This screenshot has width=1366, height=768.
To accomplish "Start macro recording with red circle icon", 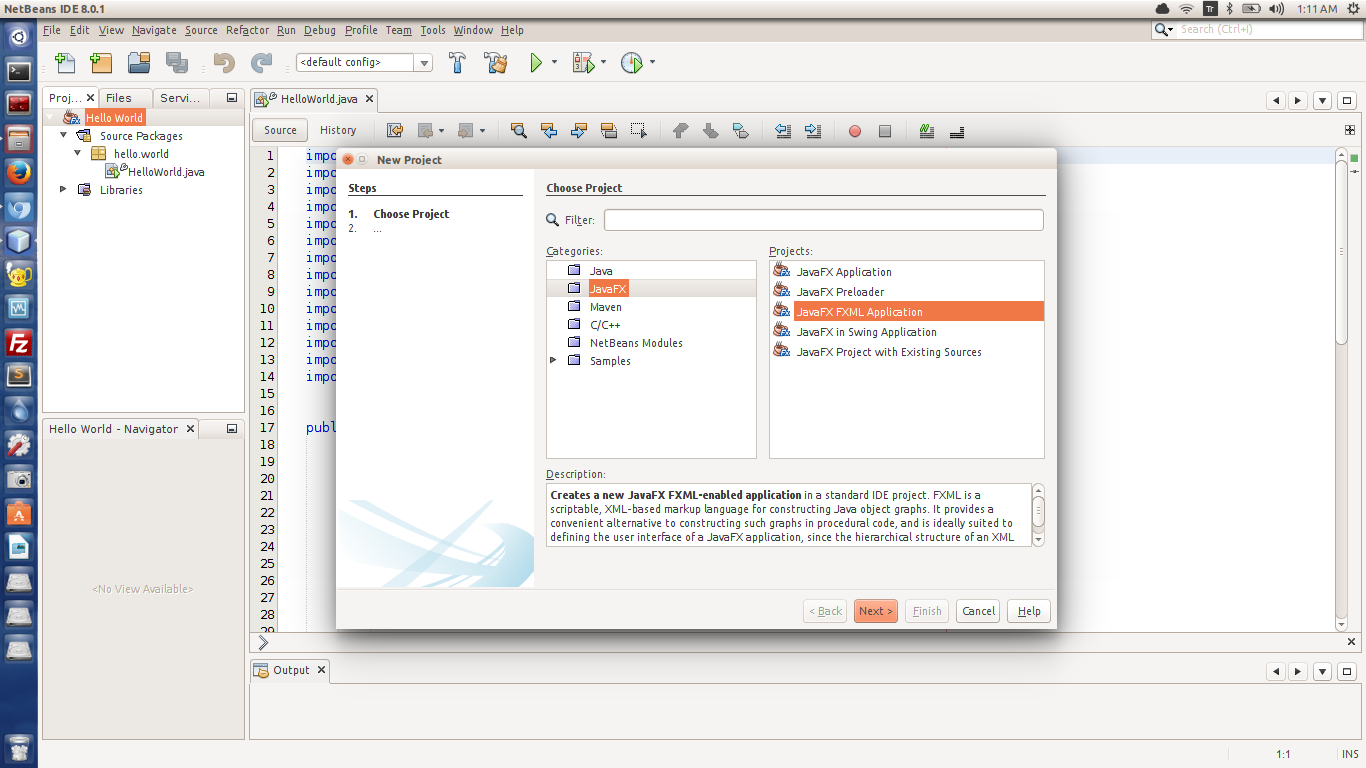I will [855, 131].
